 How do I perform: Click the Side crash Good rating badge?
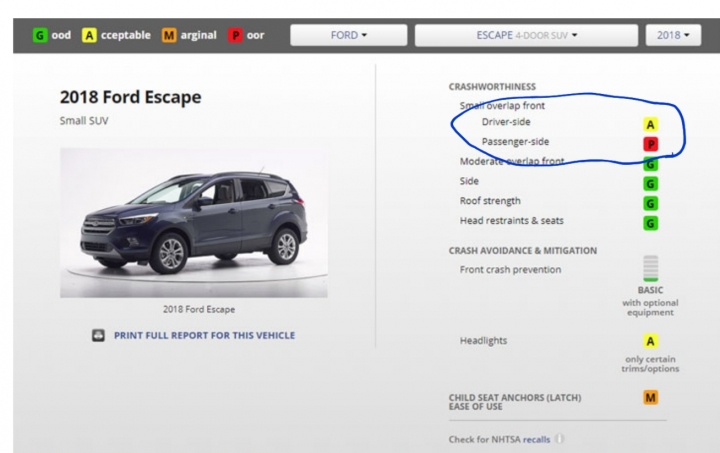650,184
